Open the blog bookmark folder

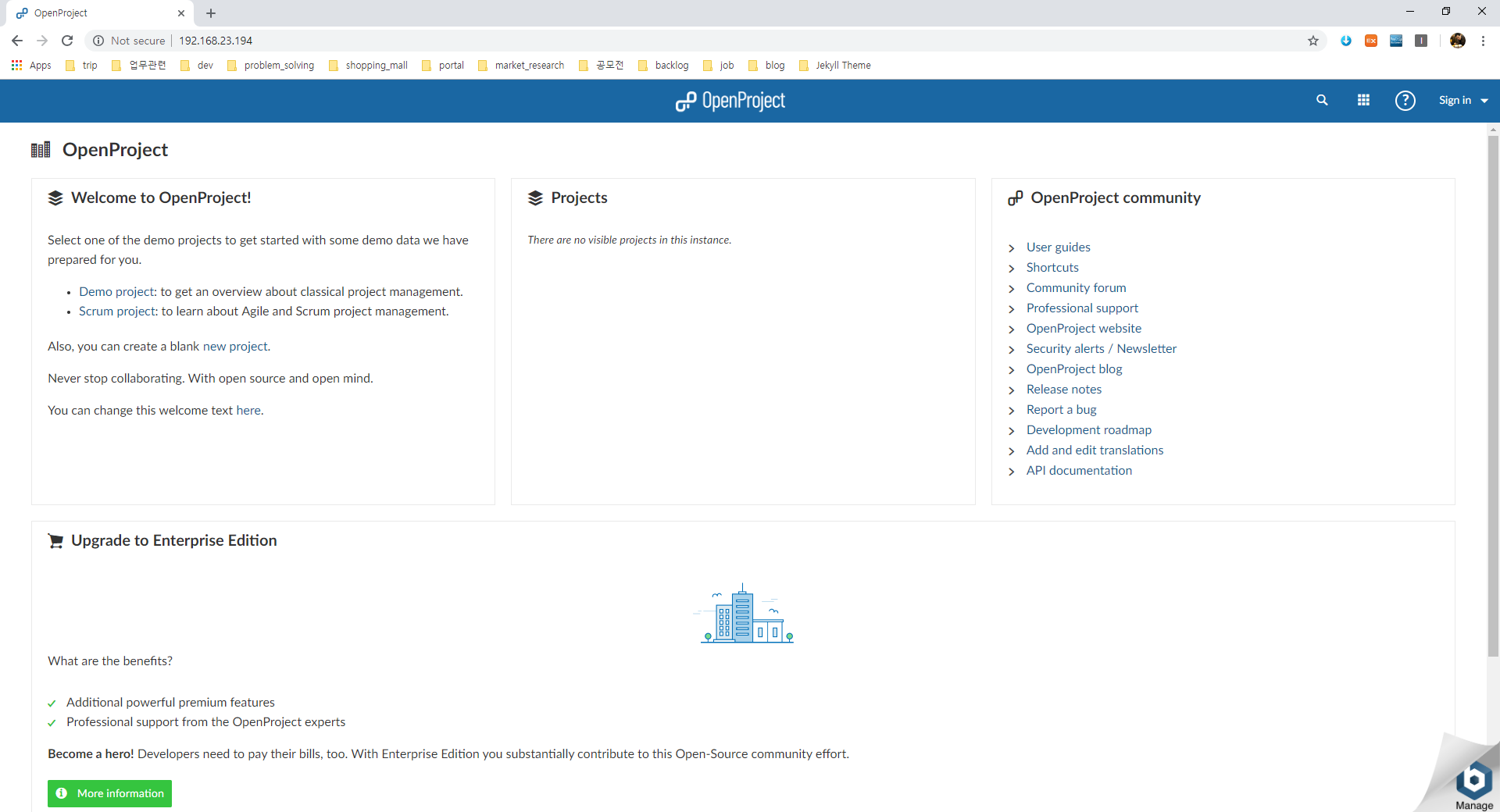click(766, 66)
